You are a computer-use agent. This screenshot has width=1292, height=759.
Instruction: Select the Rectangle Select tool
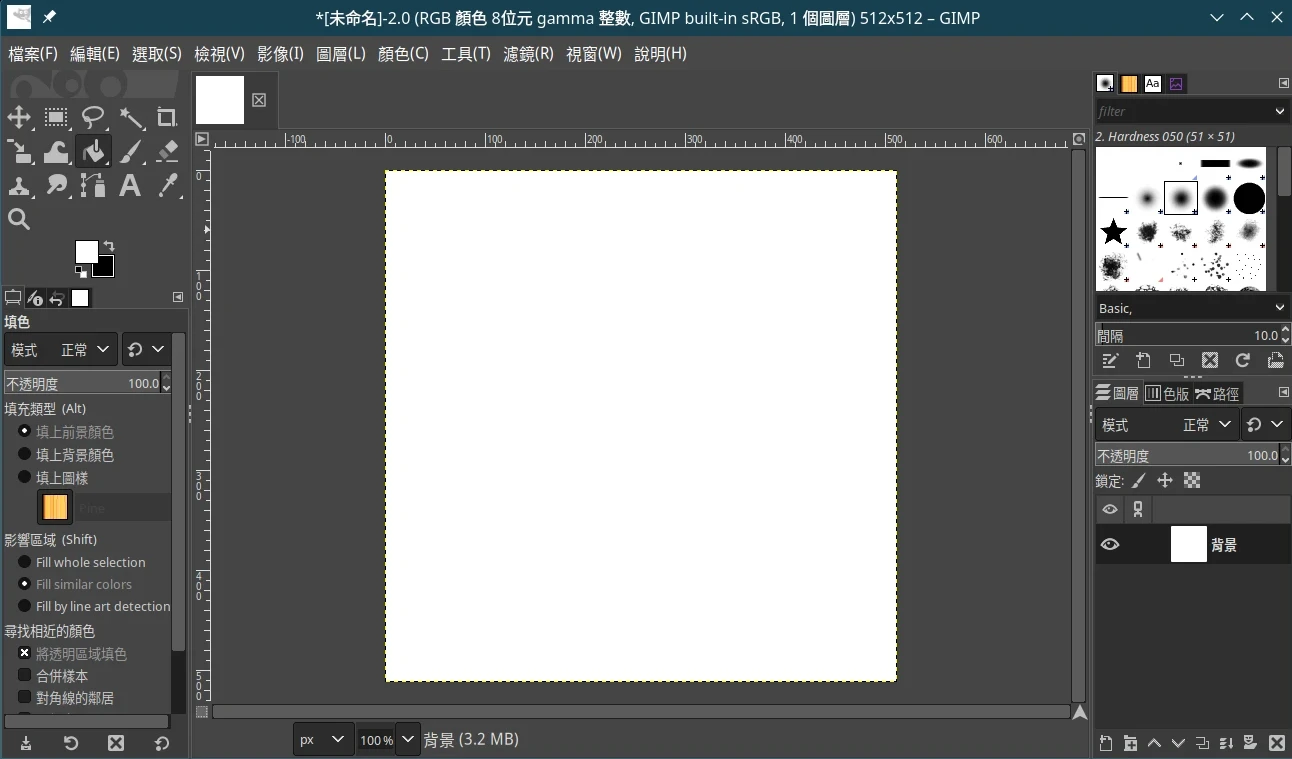[56, 118]
